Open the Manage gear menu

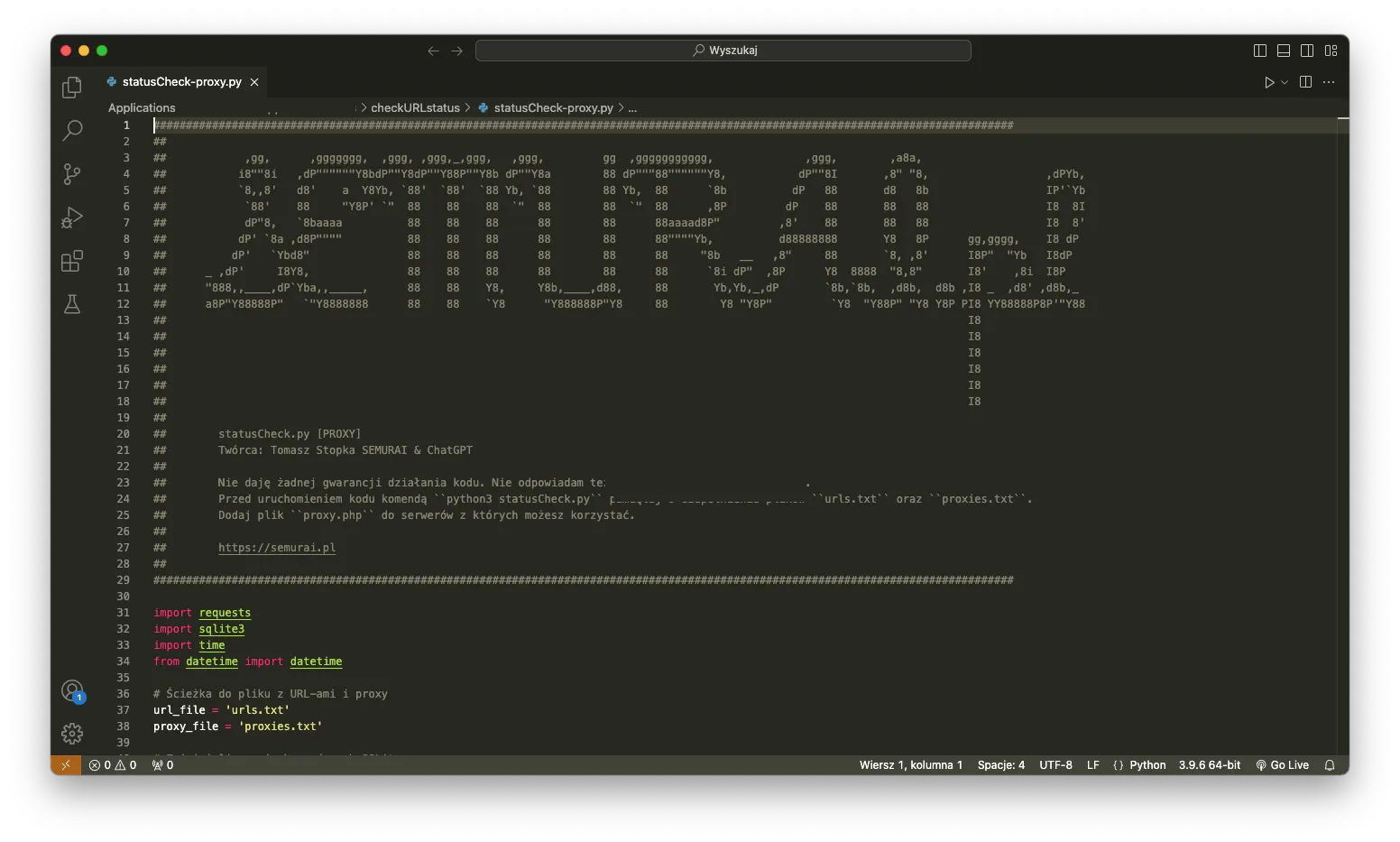point(72,733)
